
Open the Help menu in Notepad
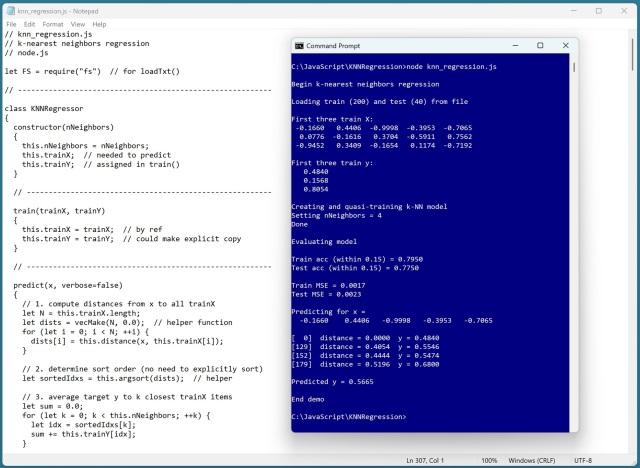click(99, 24)
